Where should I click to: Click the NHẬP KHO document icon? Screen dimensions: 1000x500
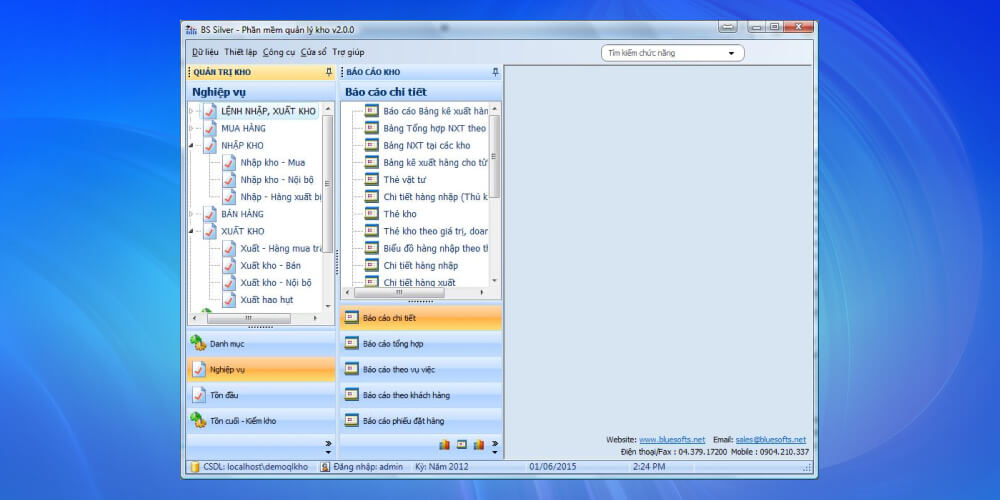210,145
